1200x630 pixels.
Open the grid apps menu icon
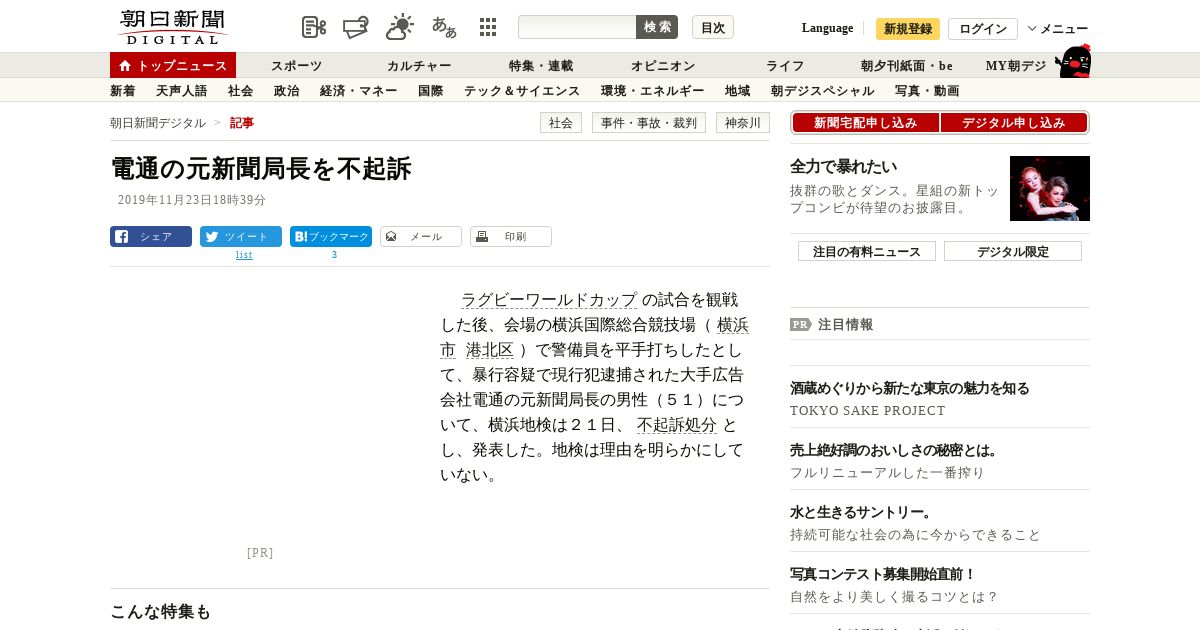pyautogui.click(x=488, y=27)
